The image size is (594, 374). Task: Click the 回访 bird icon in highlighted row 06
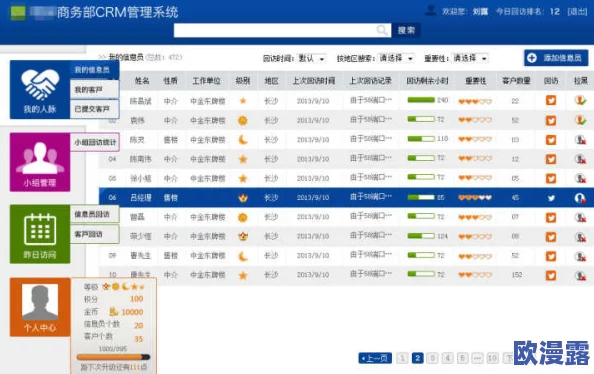click(x=551, y=198)
